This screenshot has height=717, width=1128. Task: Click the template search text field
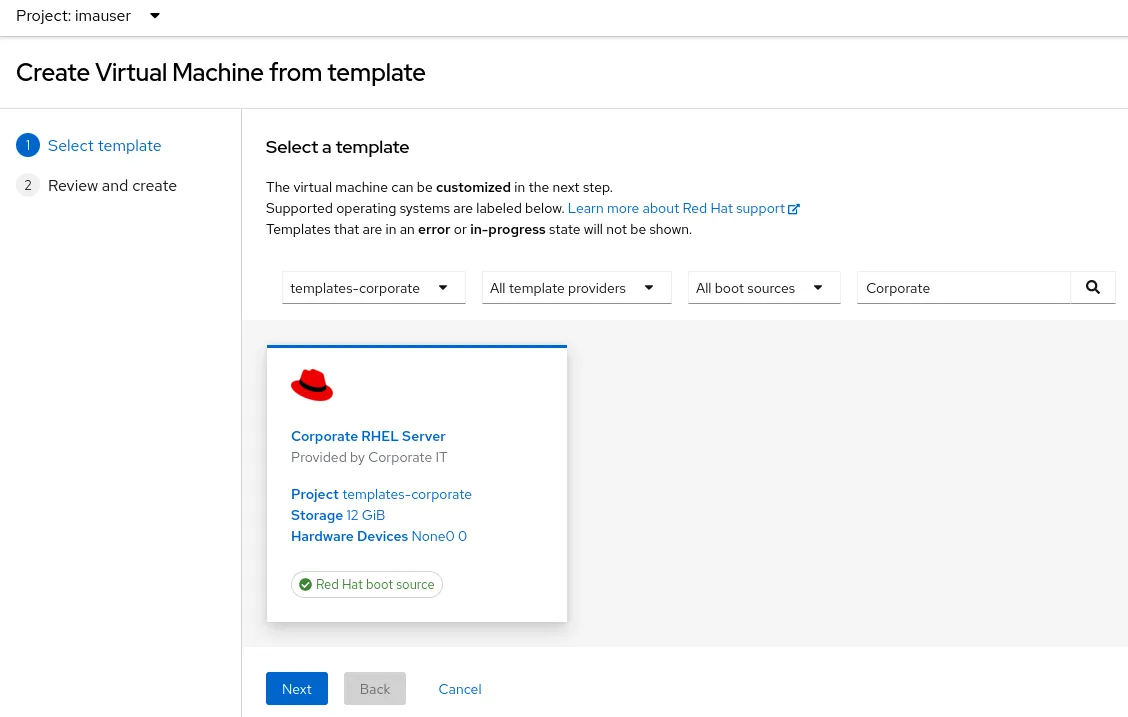coord(963,288)
